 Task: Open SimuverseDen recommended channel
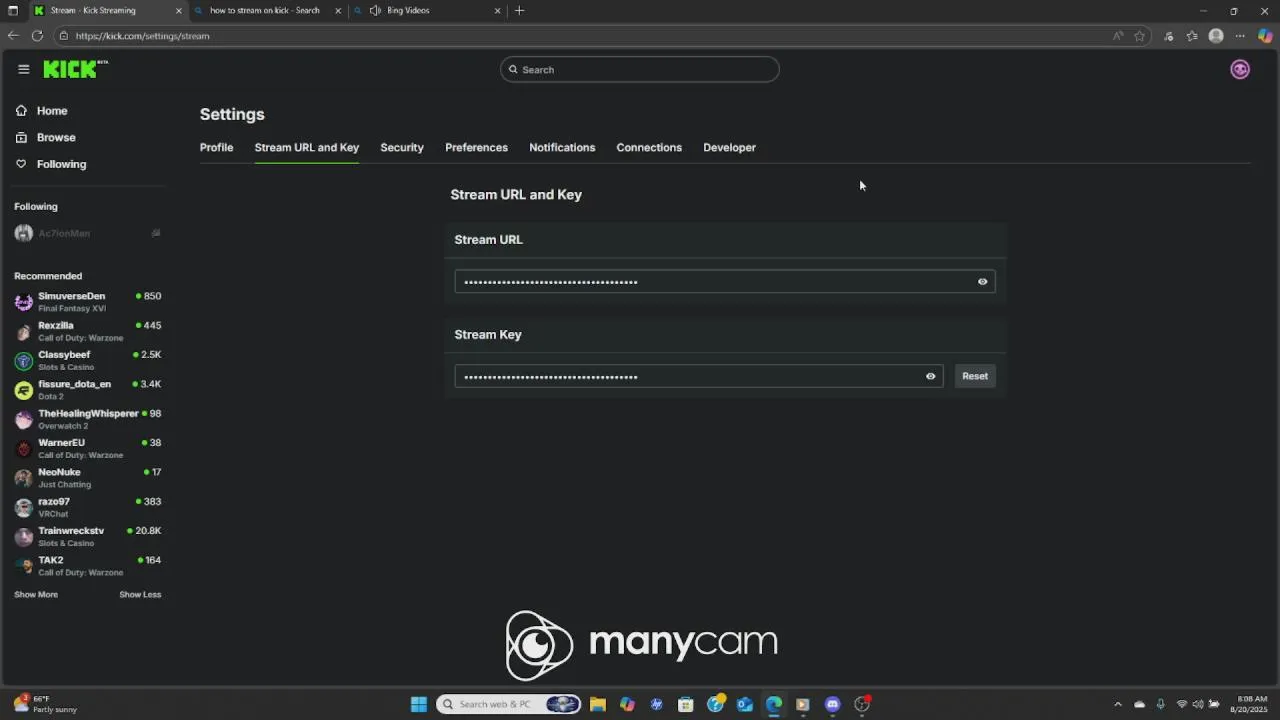point(87,302)
